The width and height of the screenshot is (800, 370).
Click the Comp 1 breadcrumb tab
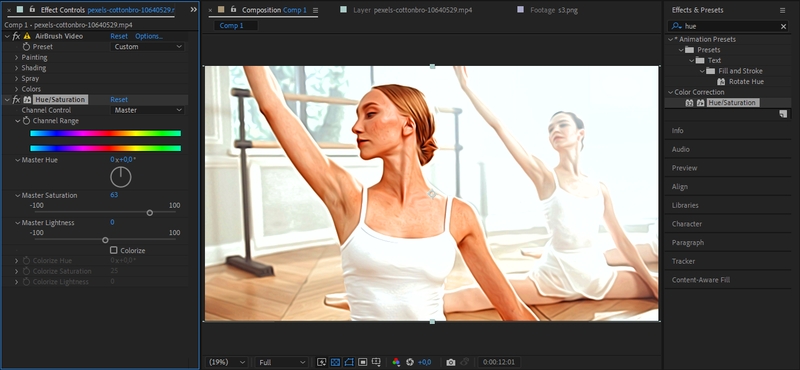coord(232,26)
